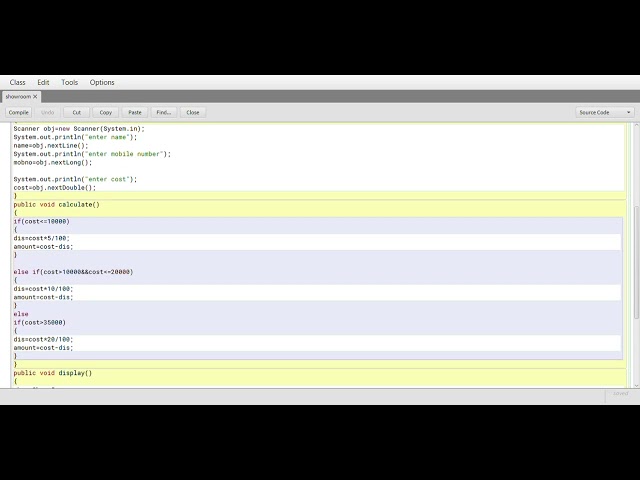Screen dimensions: 640x480
Task: Click the line "name=obj.nextLine();"
Action: click(51, 146)
